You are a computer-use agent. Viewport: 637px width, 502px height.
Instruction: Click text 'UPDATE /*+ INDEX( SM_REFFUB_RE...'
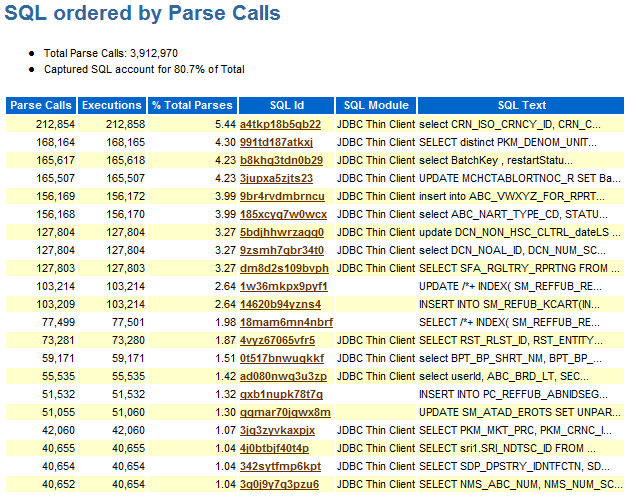pyautogui.click(x=510, y=286)
